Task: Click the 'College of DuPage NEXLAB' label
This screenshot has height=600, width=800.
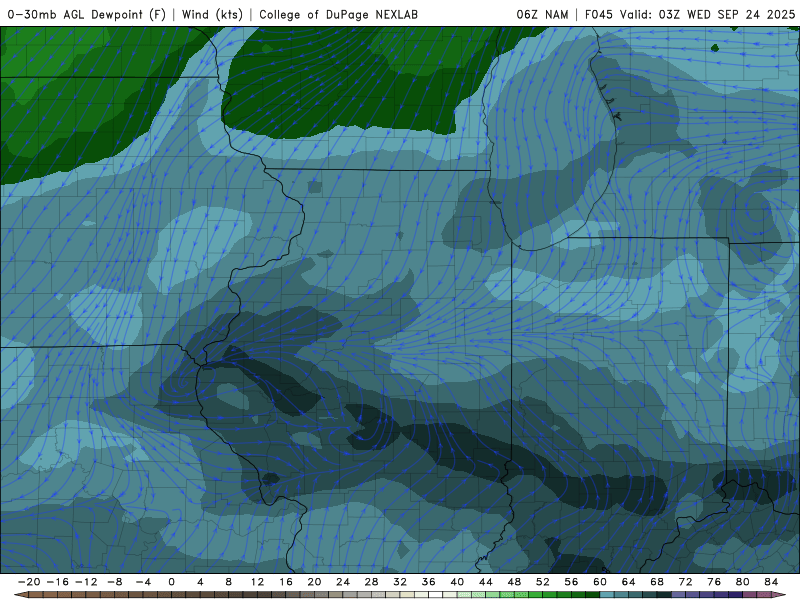Action: click(x=338, y=14)
